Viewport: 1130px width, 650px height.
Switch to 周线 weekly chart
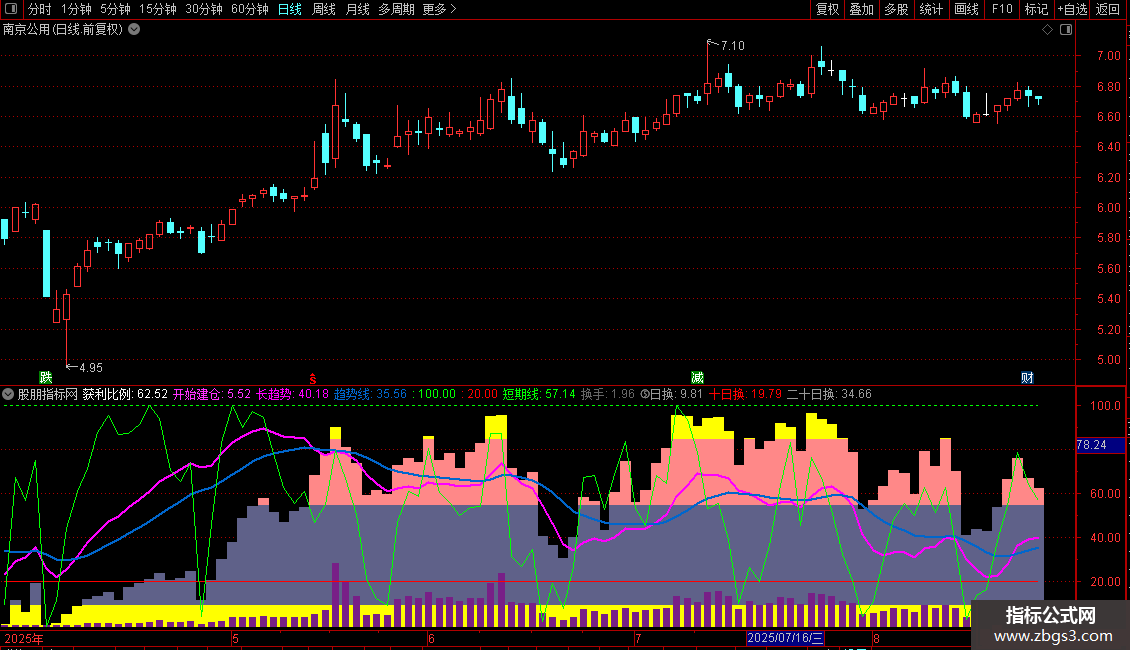click(x=324, y=9)
